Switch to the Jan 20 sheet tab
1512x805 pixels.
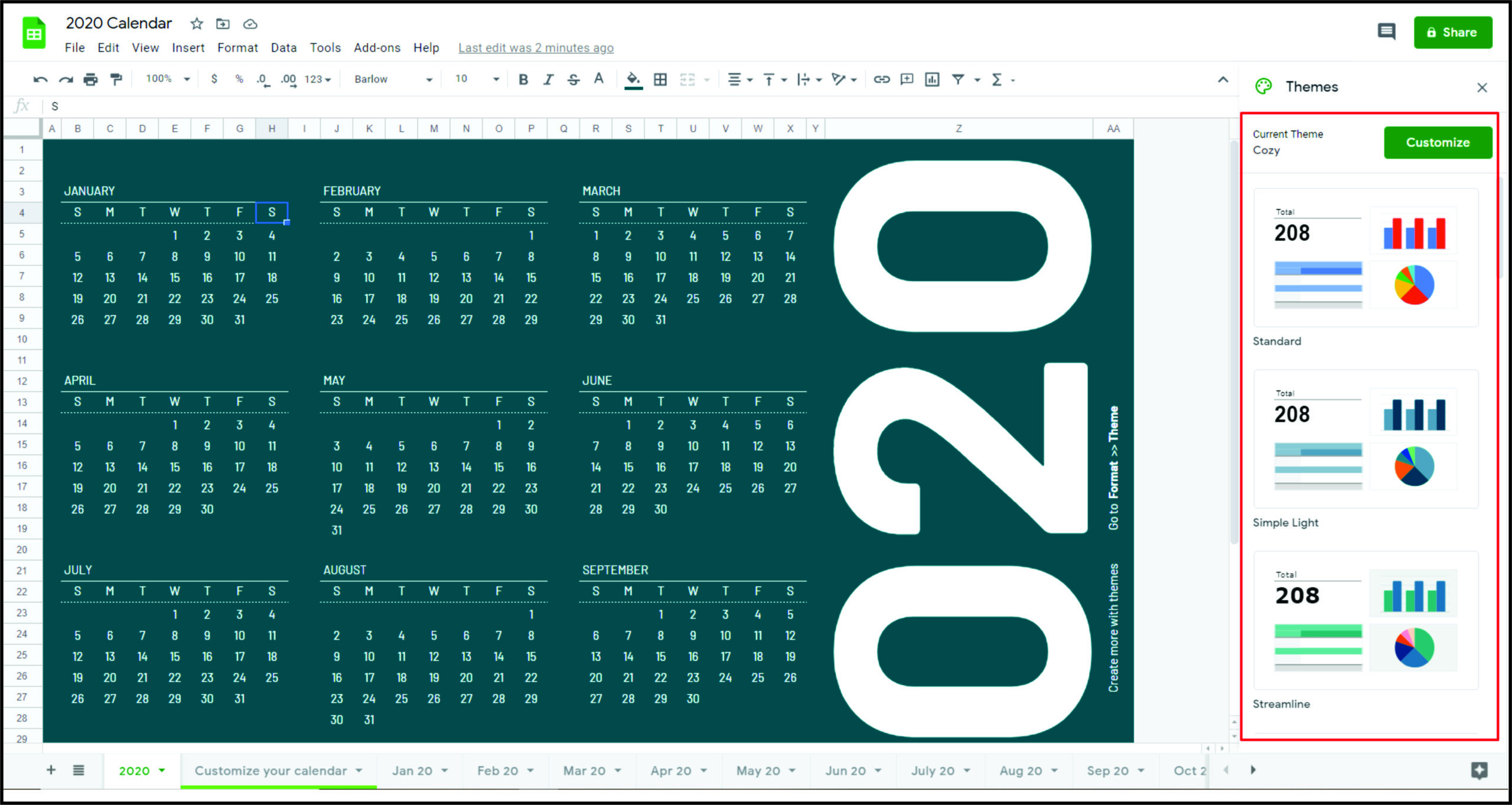coord(412,771)
